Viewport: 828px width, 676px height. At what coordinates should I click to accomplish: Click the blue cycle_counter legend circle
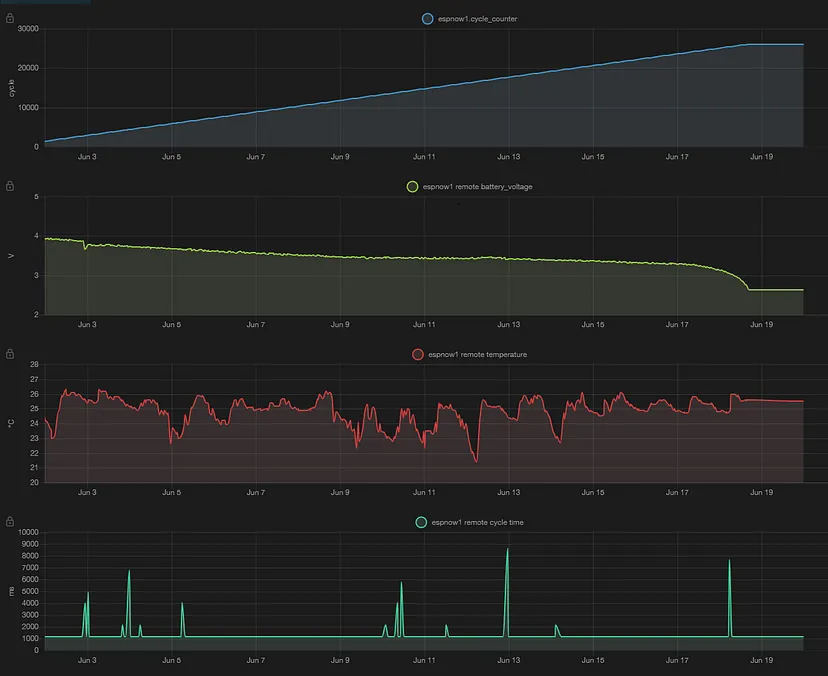point(427,18)
